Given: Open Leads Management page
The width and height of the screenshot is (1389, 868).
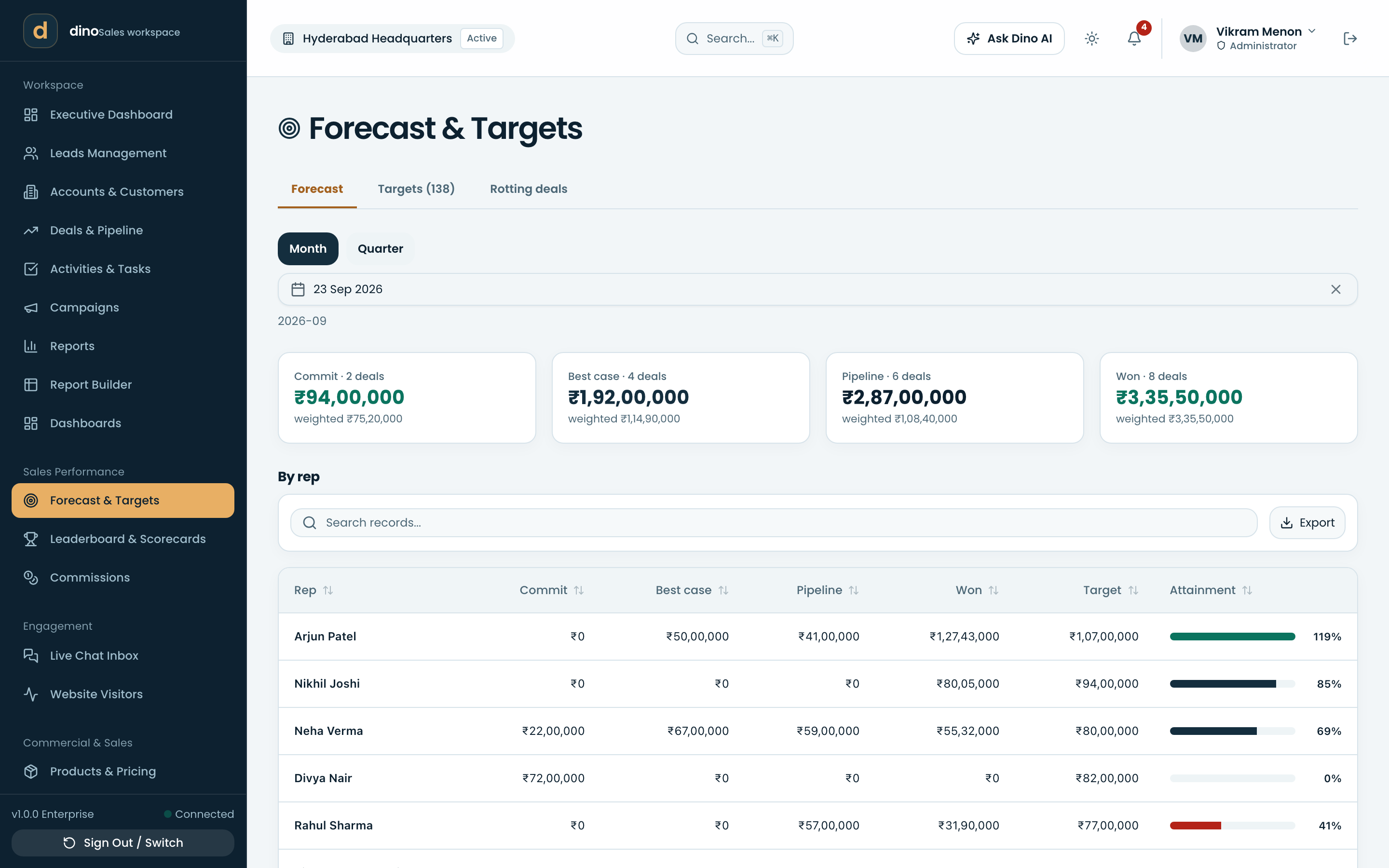Looking at the screenshot, I should point(123,153).
